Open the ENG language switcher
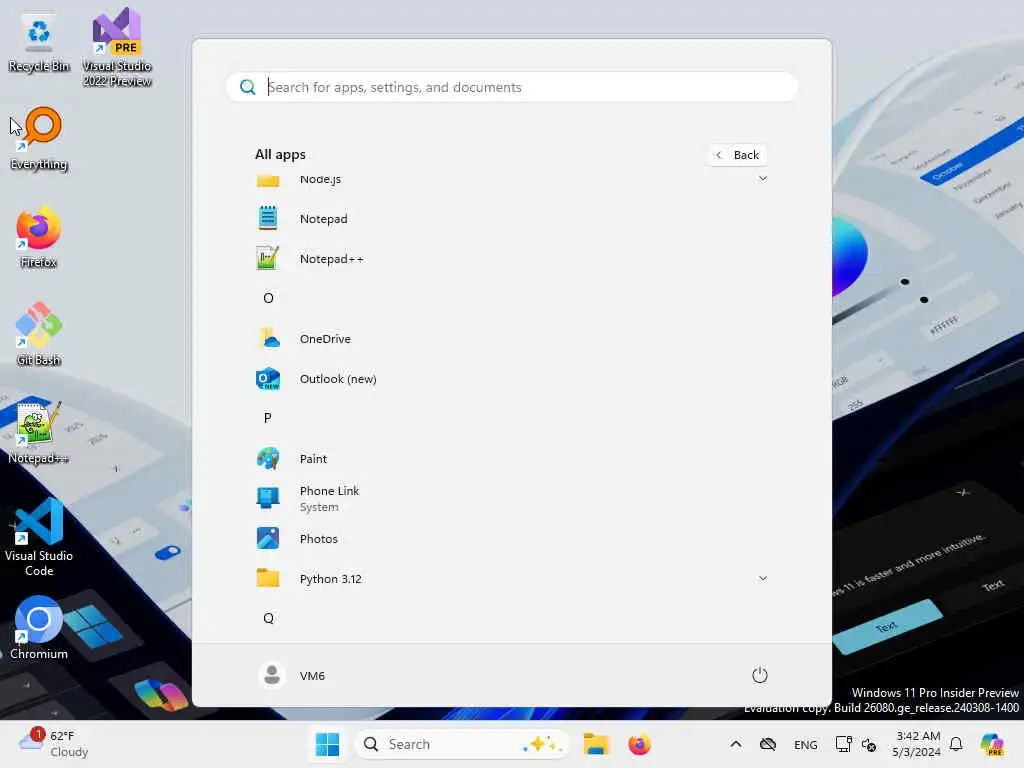Image resolution: width=1024 pixels, height=768 pixels. tap(805, 744)
